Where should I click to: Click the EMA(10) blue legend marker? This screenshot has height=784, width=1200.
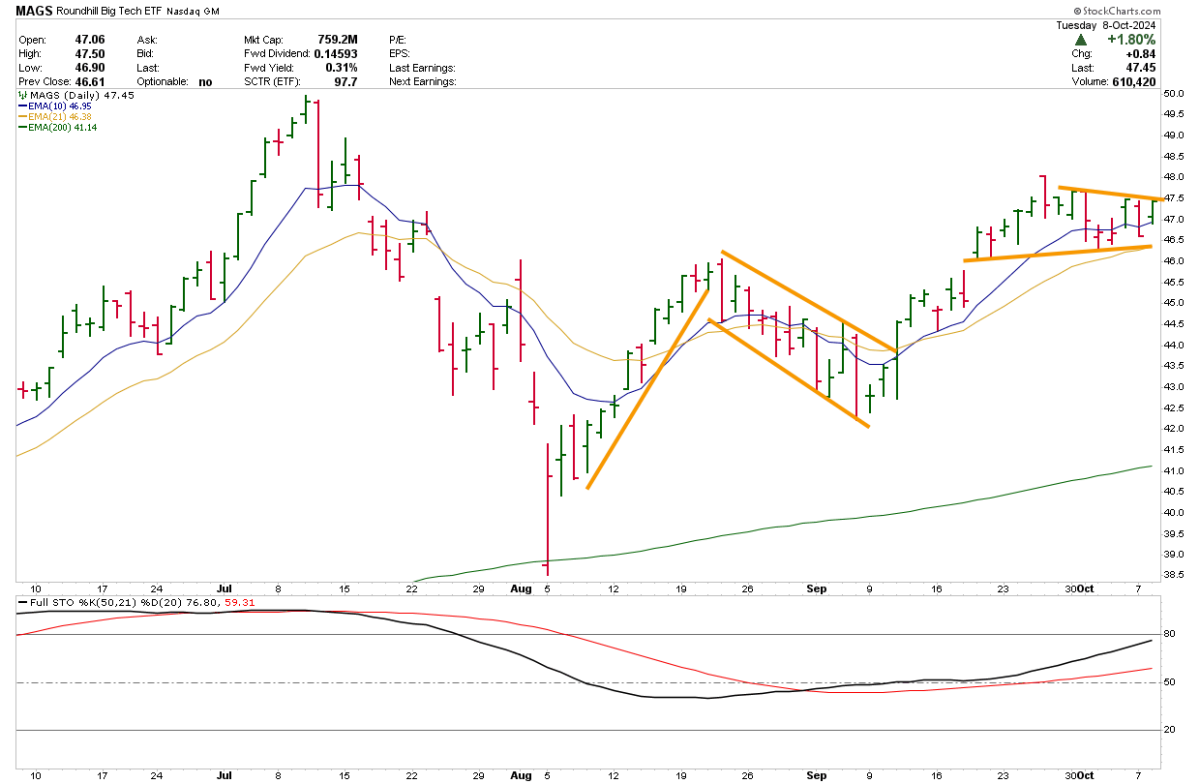click(23, 105)
